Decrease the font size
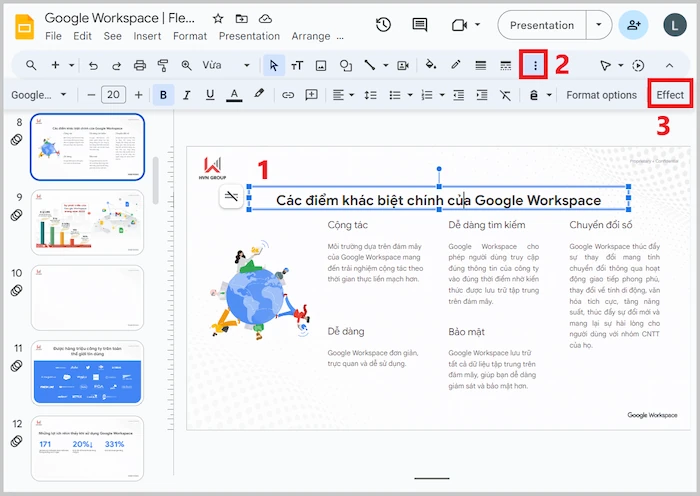700x496 pixels. (x=91, y=95)
